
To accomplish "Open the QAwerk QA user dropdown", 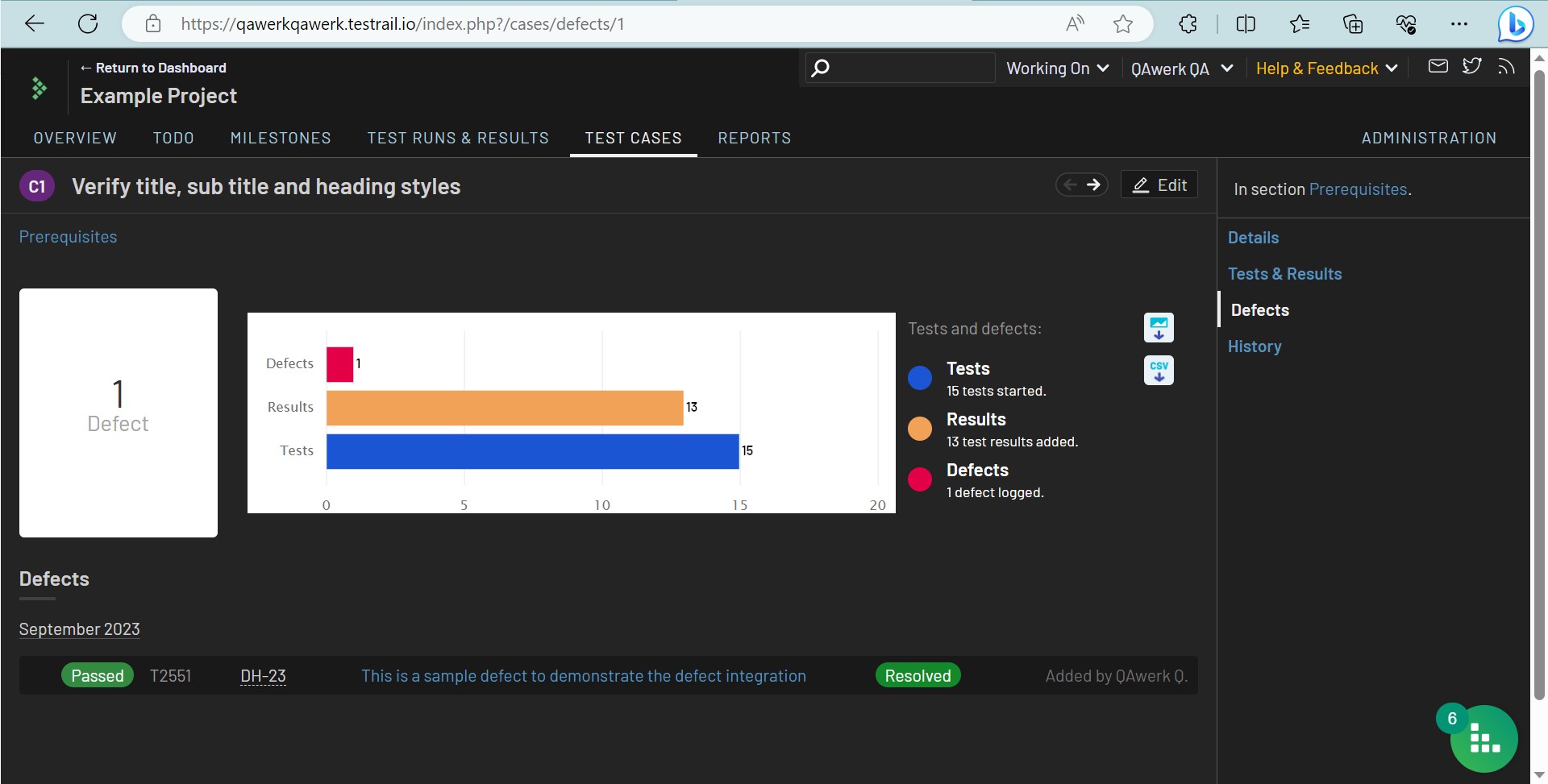I will point(1182,68).
